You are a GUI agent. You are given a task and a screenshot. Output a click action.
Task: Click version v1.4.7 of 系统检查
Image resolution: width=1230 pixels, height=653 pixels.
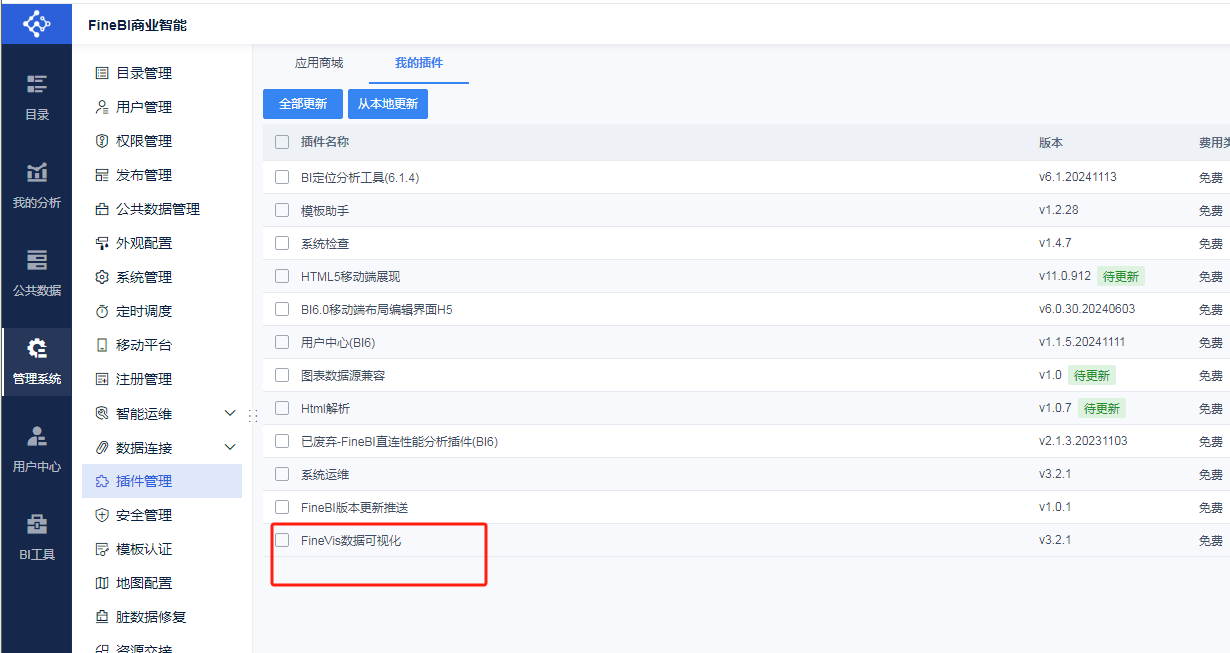[1055, 243]
